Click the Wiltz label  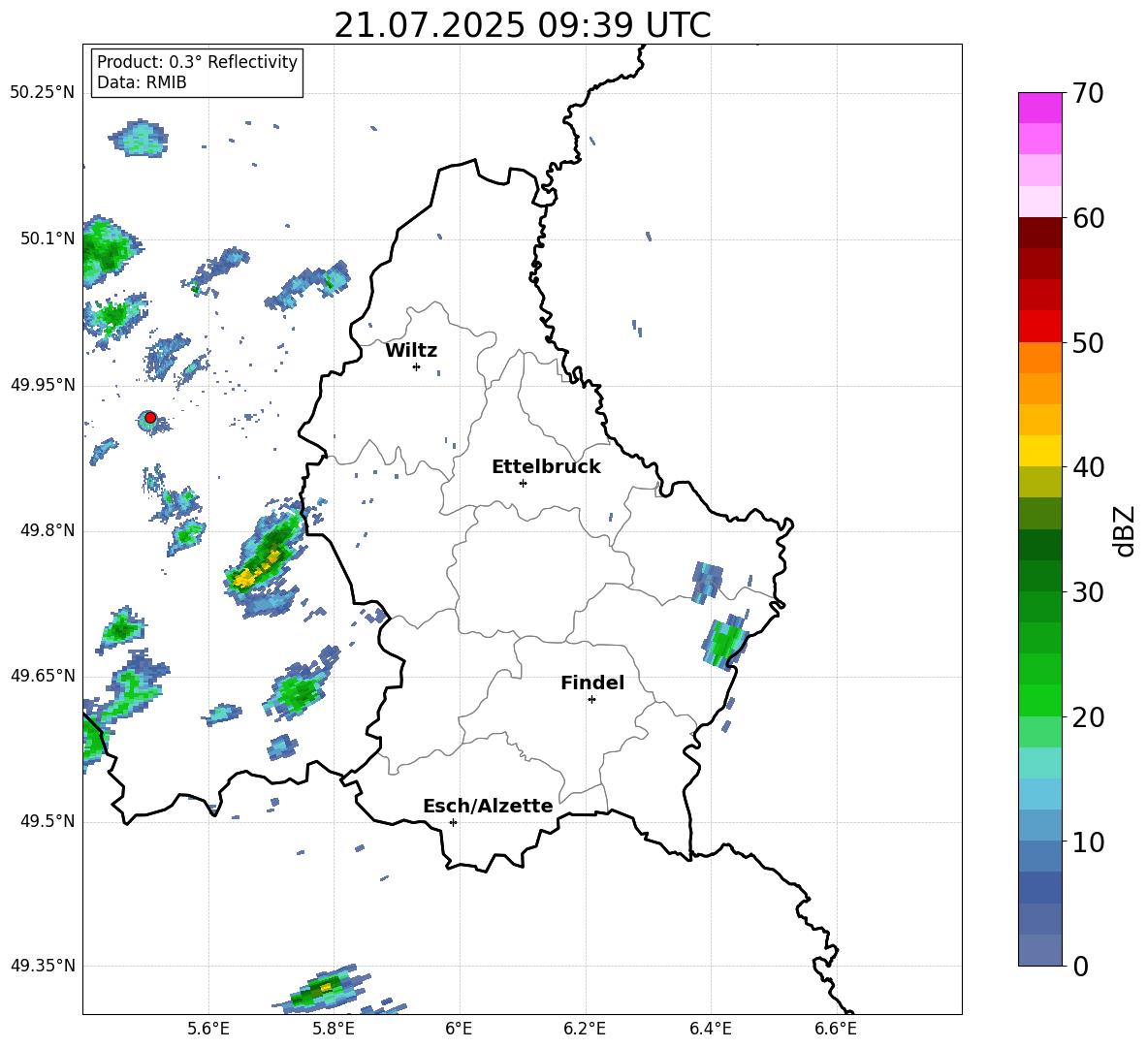pyautogui.click(x=411, y=351)
